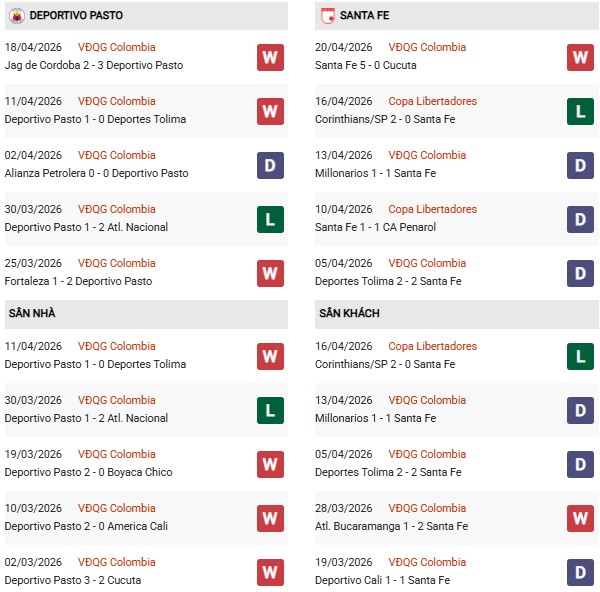Viewport: 600px width, 592px height.
Task: Click D badge for Alianza Petrolera match
Action: 270,165
